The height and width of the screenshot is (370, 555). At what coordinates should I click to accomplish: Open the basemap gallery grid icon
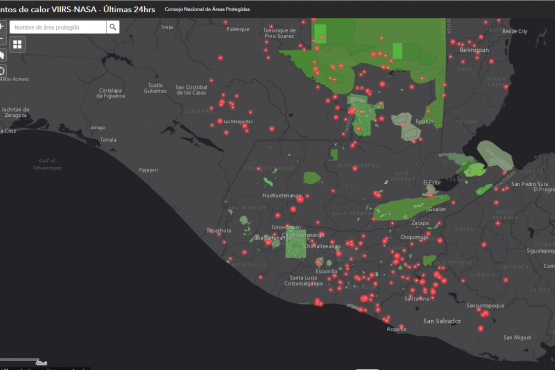17,44
